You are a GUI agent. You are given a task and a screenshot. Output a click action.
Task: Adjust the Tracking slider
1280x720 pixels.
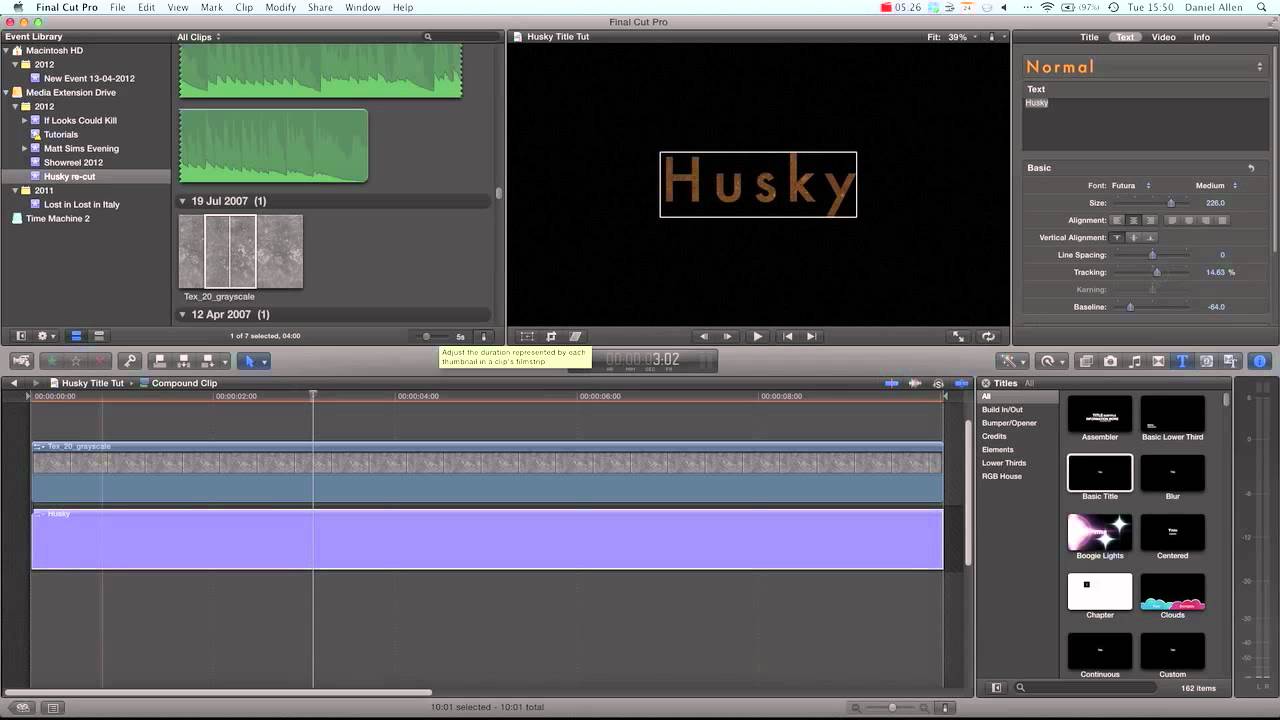click(x=1156, y=272)
